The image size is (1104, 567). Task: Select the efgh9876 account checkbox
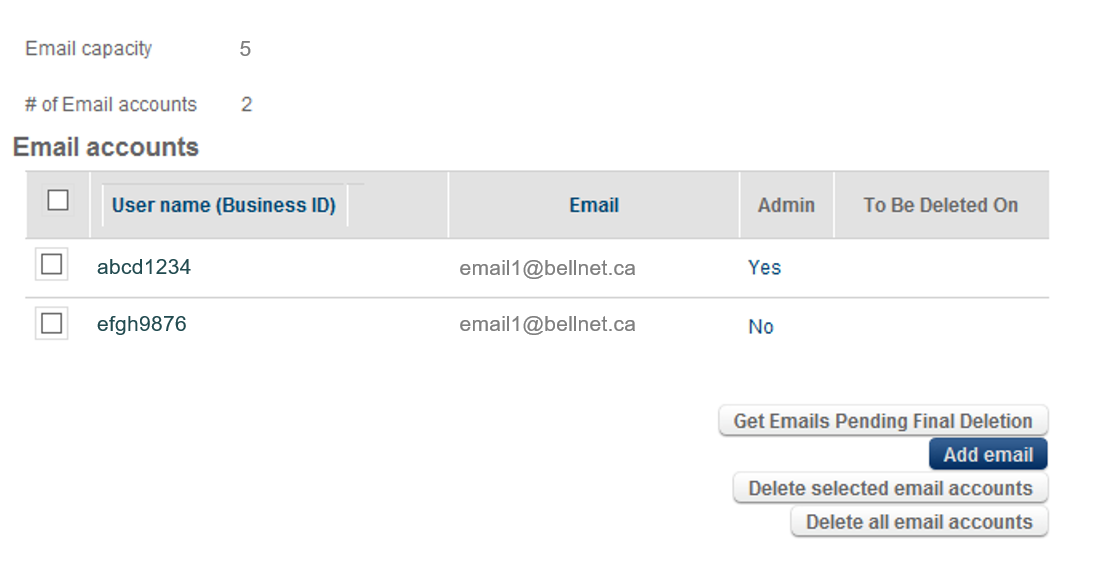click(51, 324)
